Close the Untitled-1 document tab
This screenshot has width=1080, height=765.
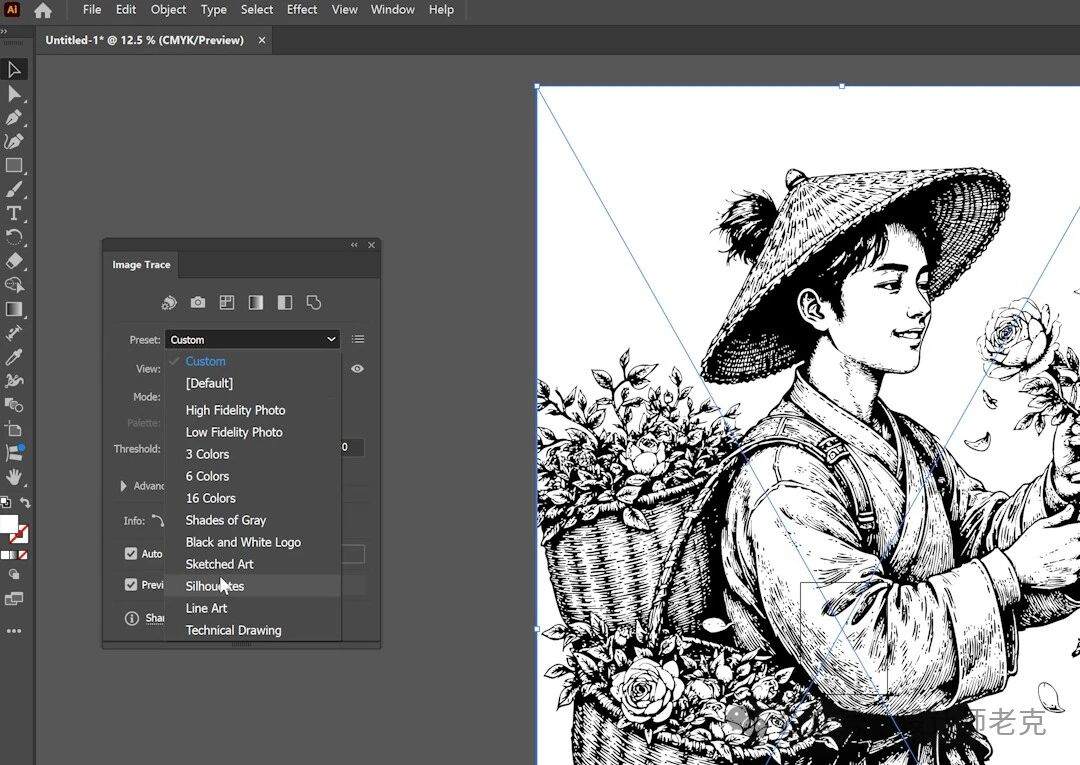point(262,40)
